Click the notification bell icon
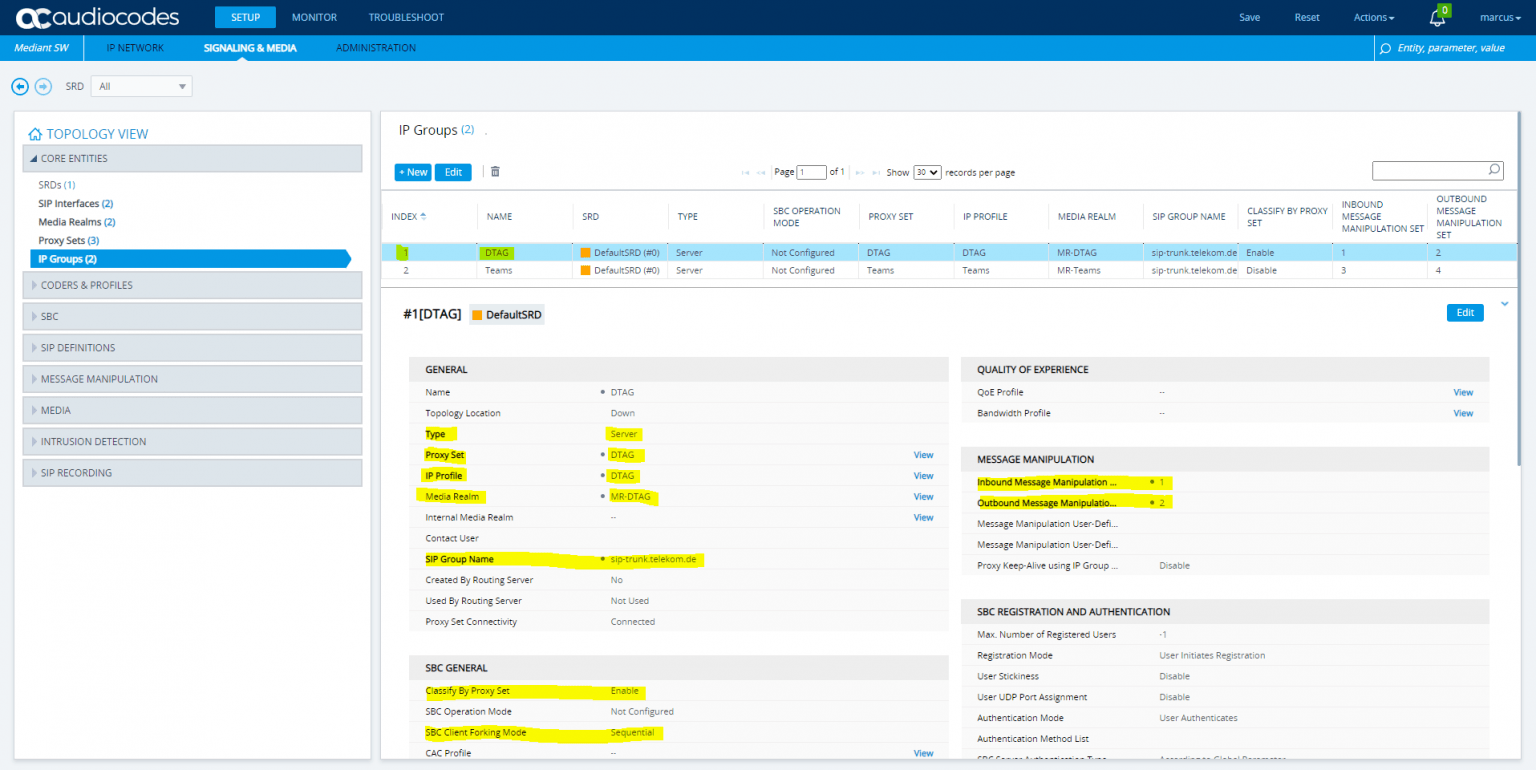This screenshot has width=1536, height=770. click(x=1437, y=18)
